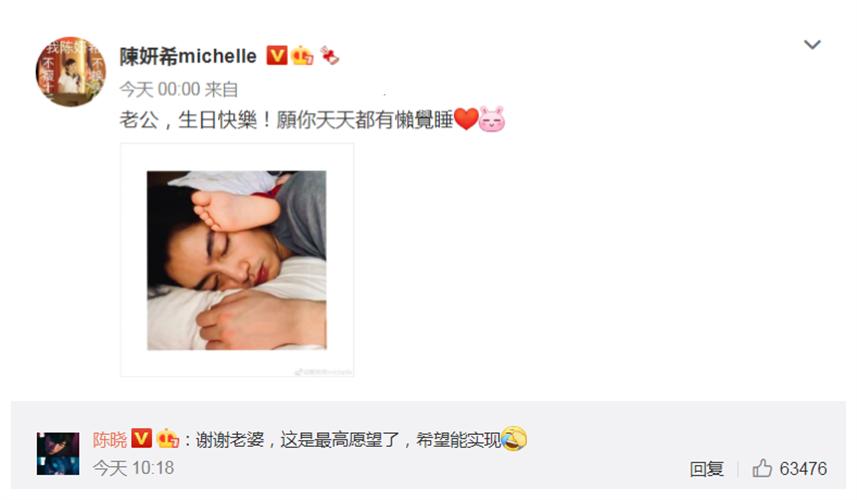Click the V verified badge beside 陈晓
The image size is (857, 500).
[x=142, y=438]
